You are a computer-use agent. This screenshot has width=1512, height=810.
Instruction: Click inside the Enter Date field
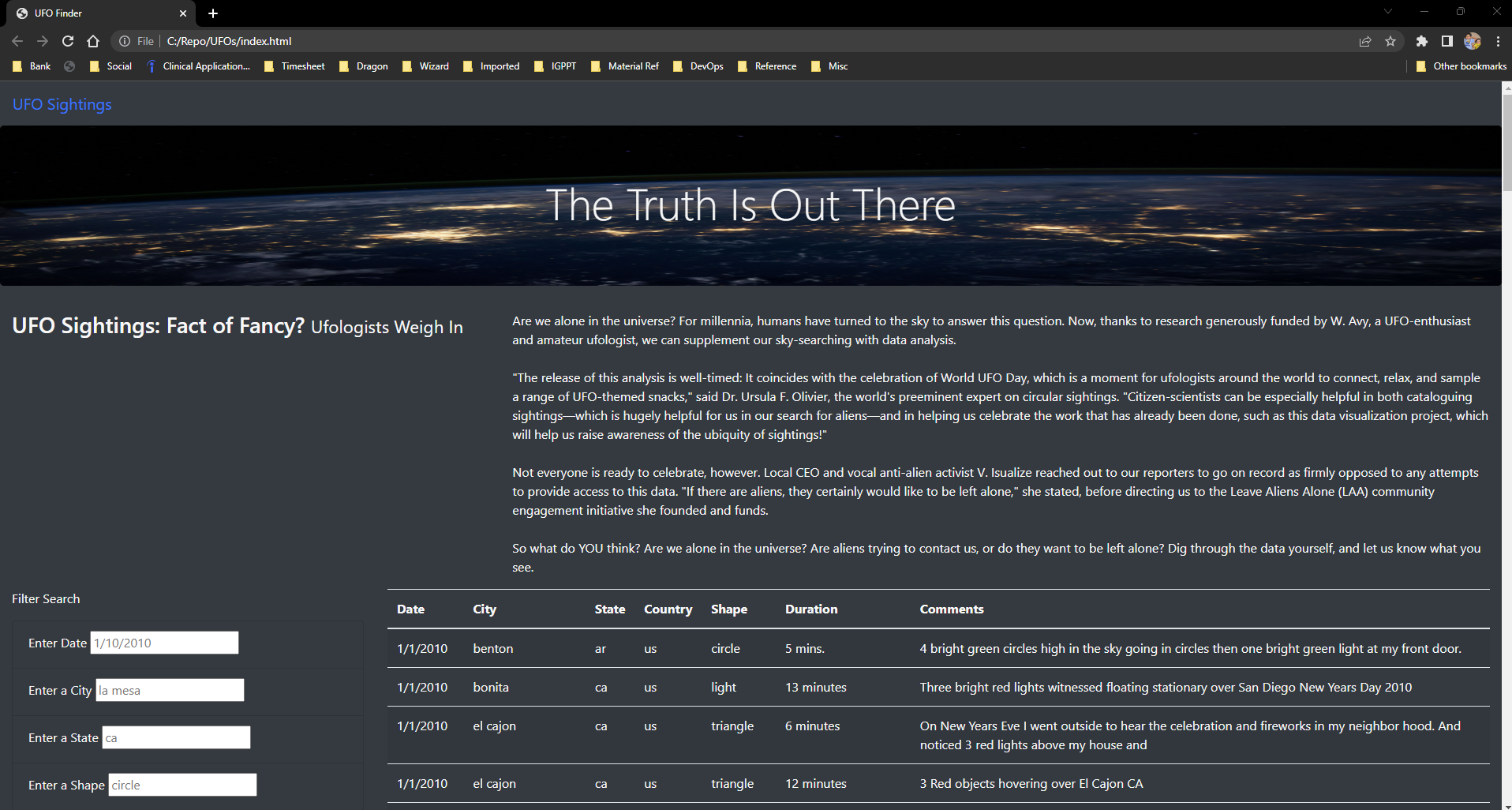tap(163, 642)
